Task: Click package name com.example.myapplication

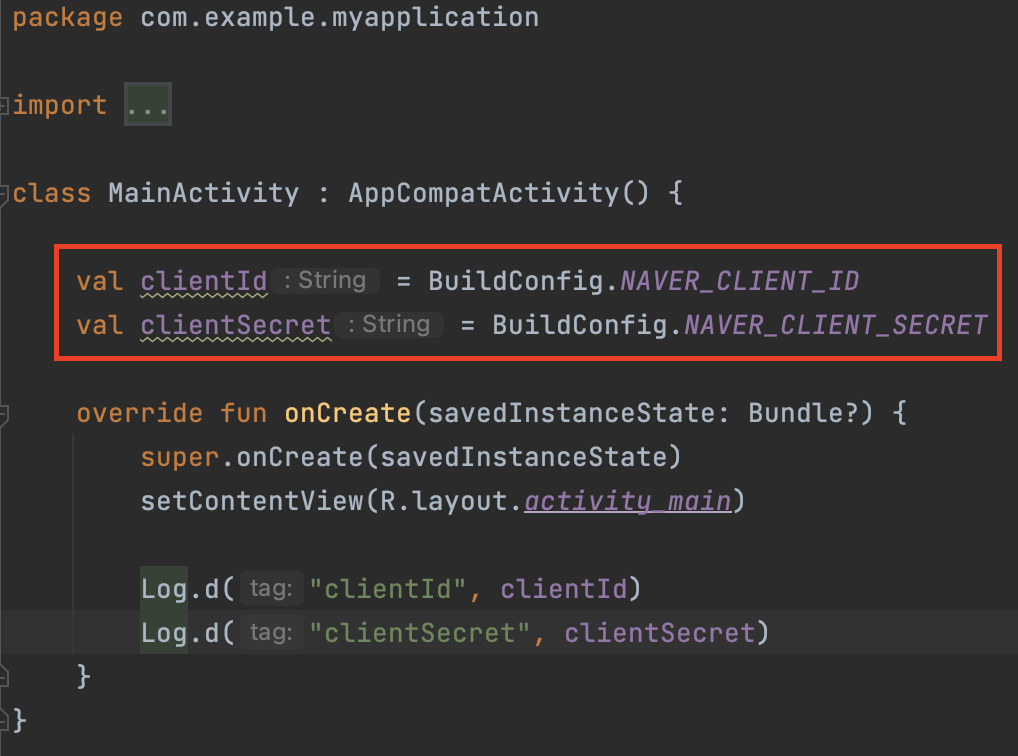Action: coord(340,18)
